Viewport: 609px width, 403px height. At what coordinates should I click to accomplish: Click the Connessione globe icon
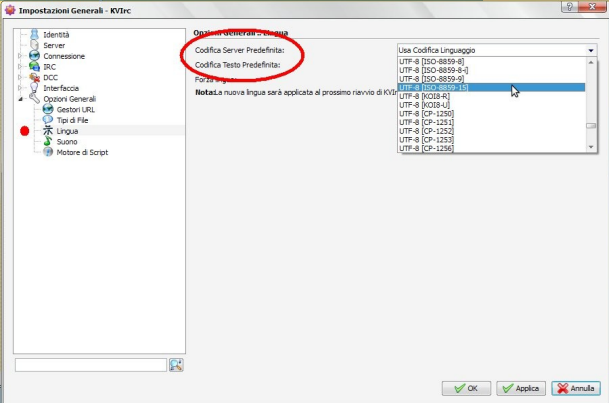coord(35,56)
